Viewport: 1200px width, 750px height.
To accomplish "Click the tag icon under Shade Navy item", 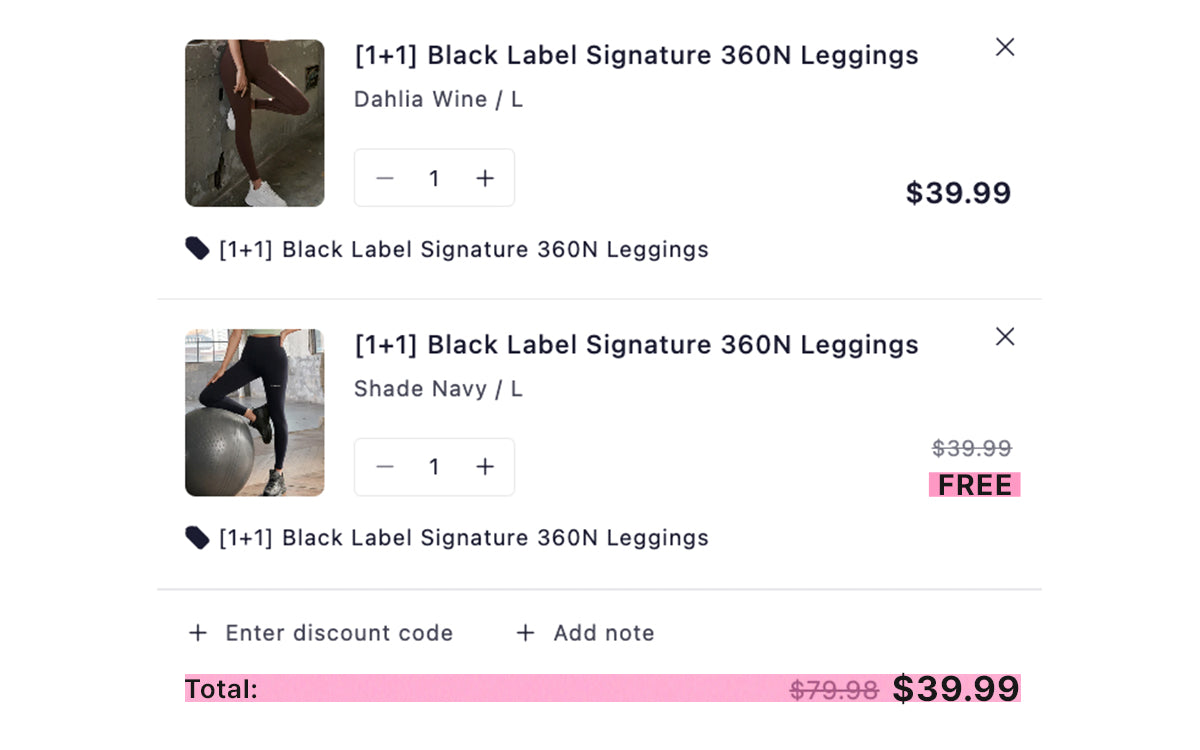I will (197, 538).
